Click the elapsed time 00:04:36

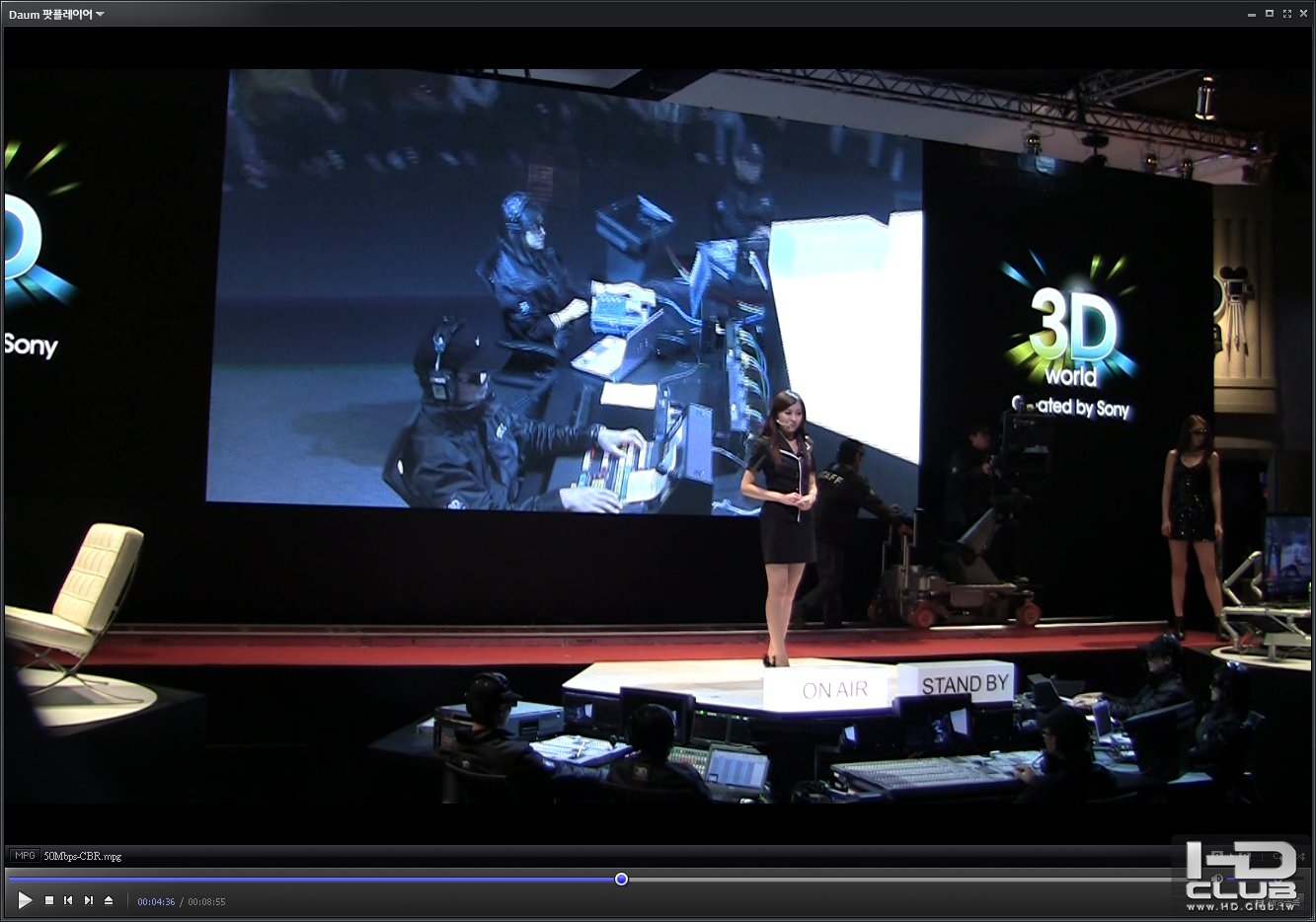(156, 901)
